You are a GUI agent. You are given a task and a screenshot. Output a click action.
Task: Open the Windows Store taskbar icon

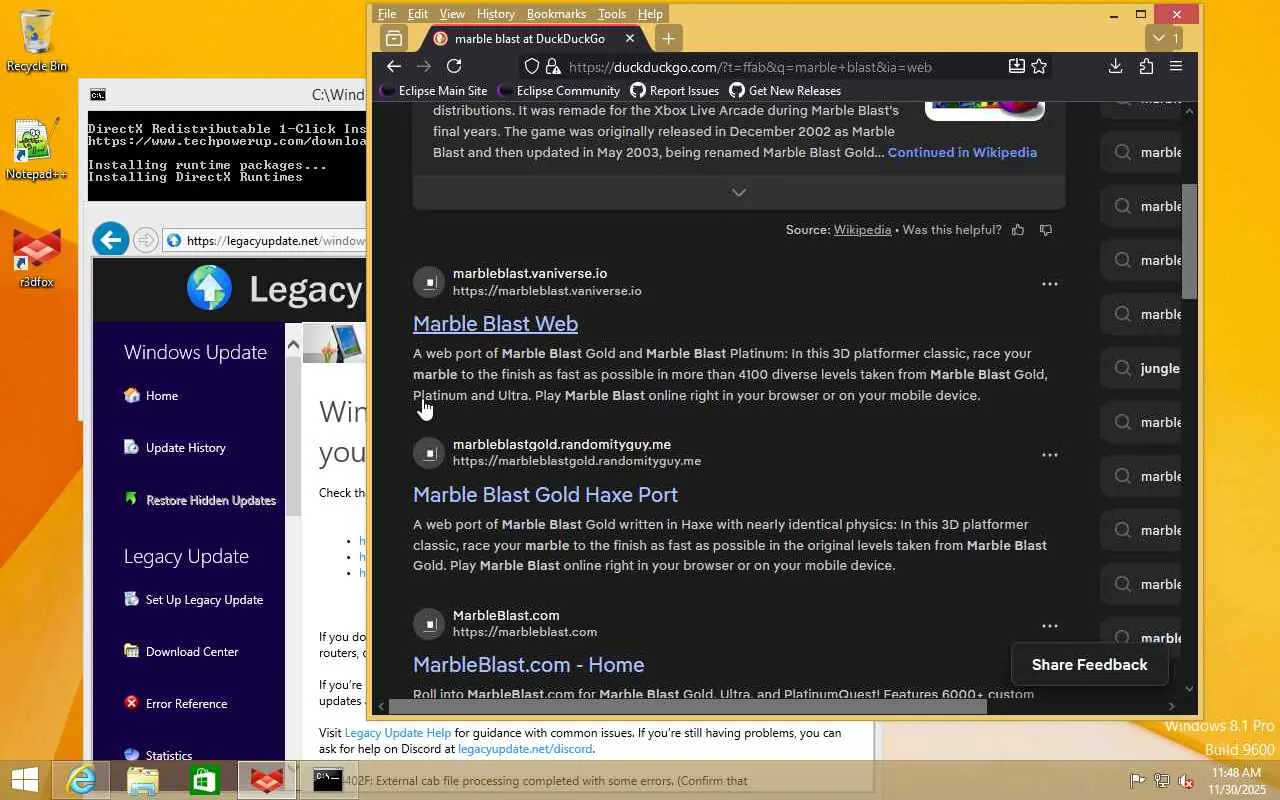[x=204, y=780]
